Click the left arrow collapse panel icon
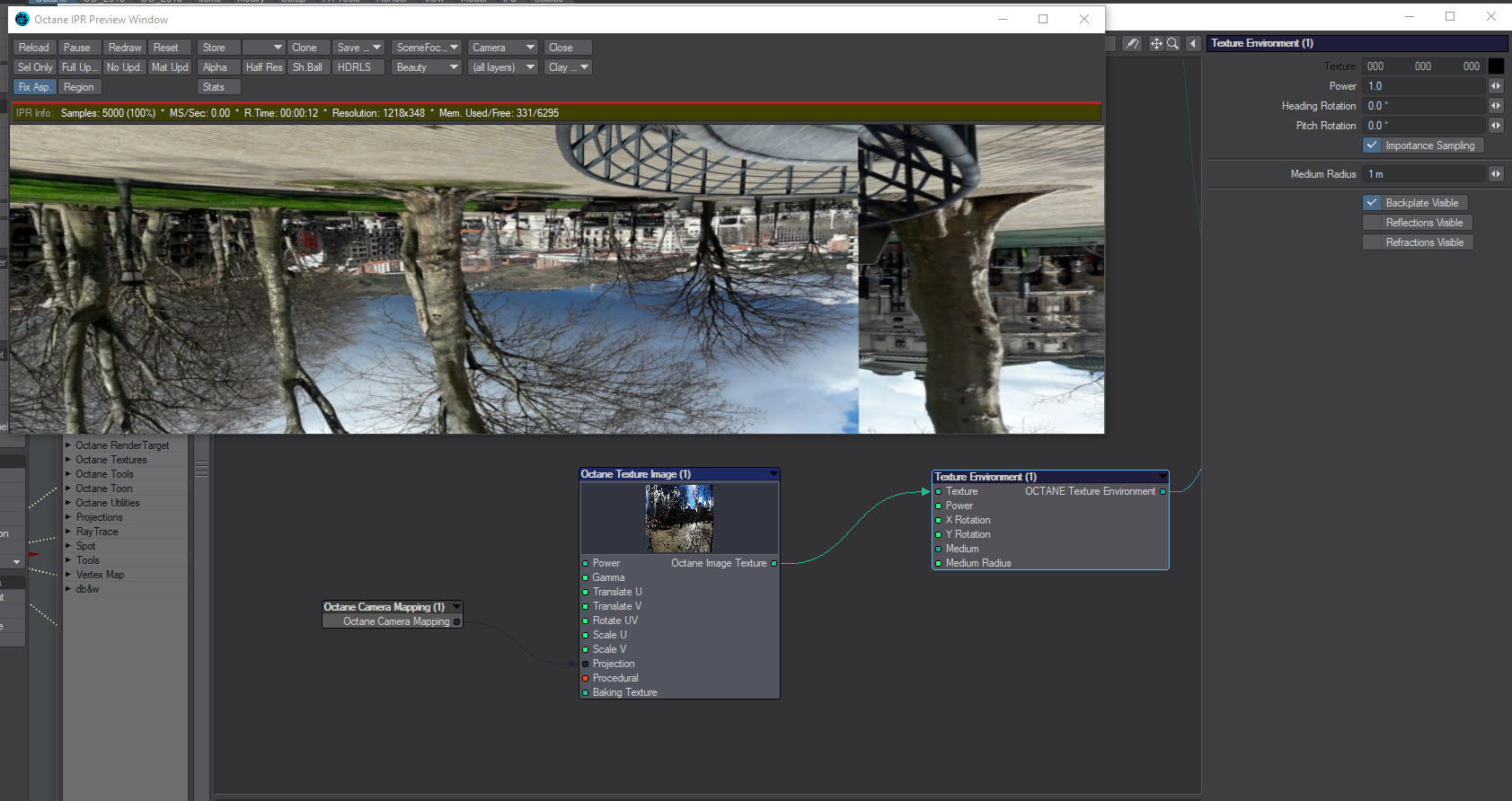1512x801 pixels. [x=1193, y=43]
